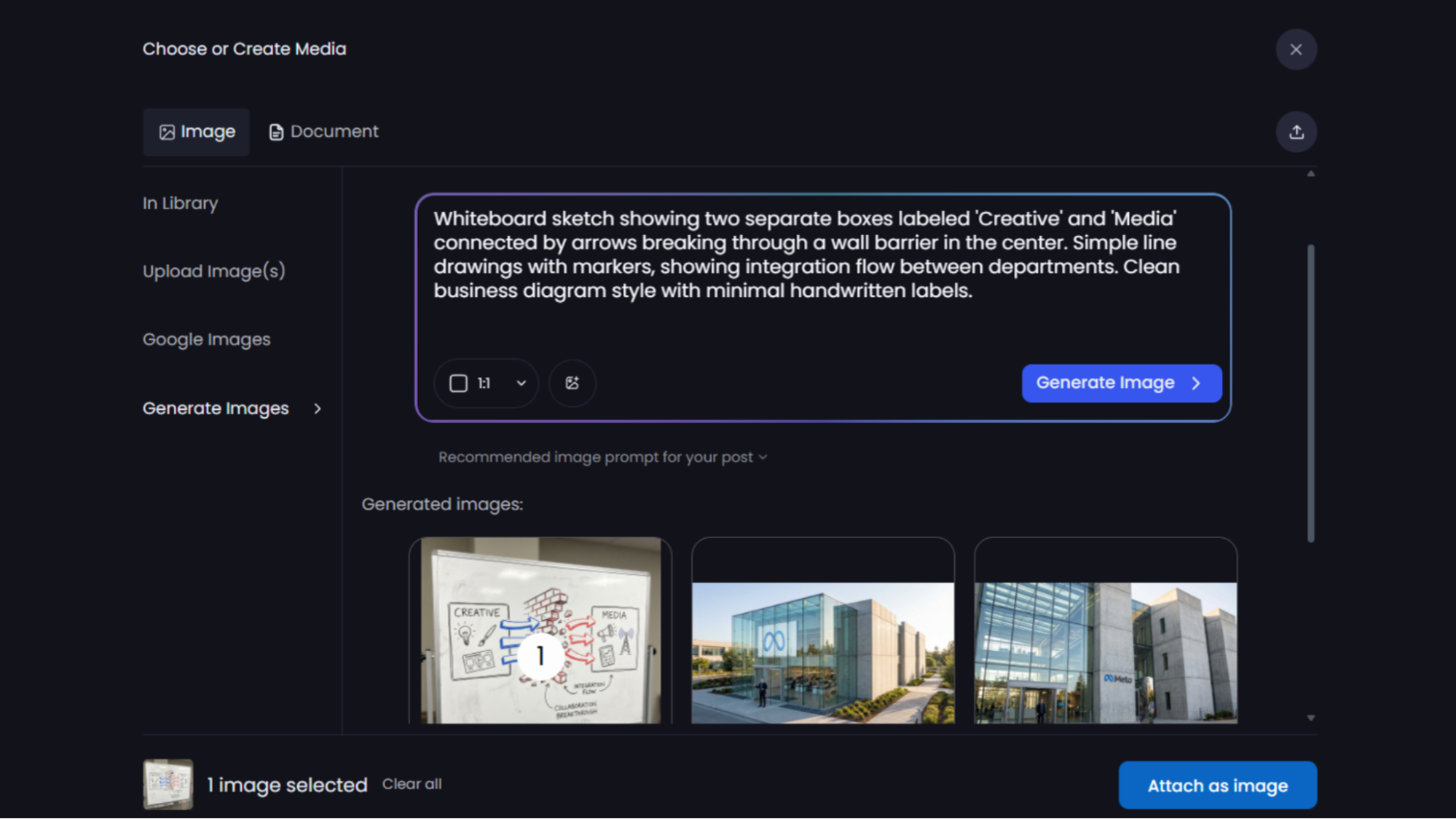Open the Generate Images section
The height and width of the screenshot is (819, 1456).
point(216,408)
